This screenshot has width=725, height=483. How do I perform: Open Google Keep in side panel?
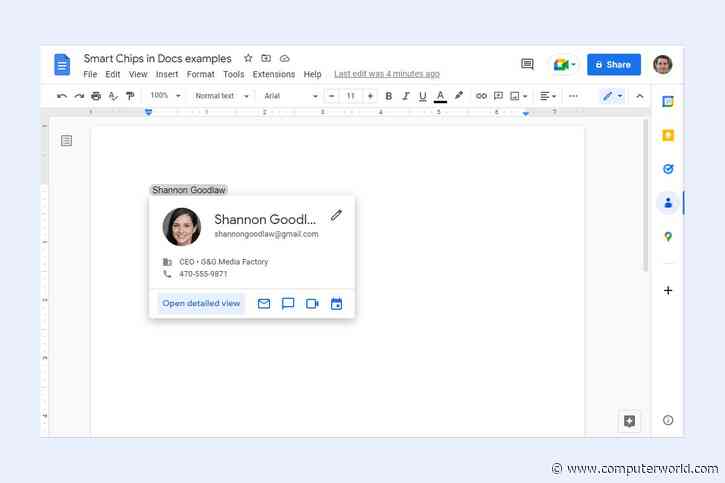668,135
